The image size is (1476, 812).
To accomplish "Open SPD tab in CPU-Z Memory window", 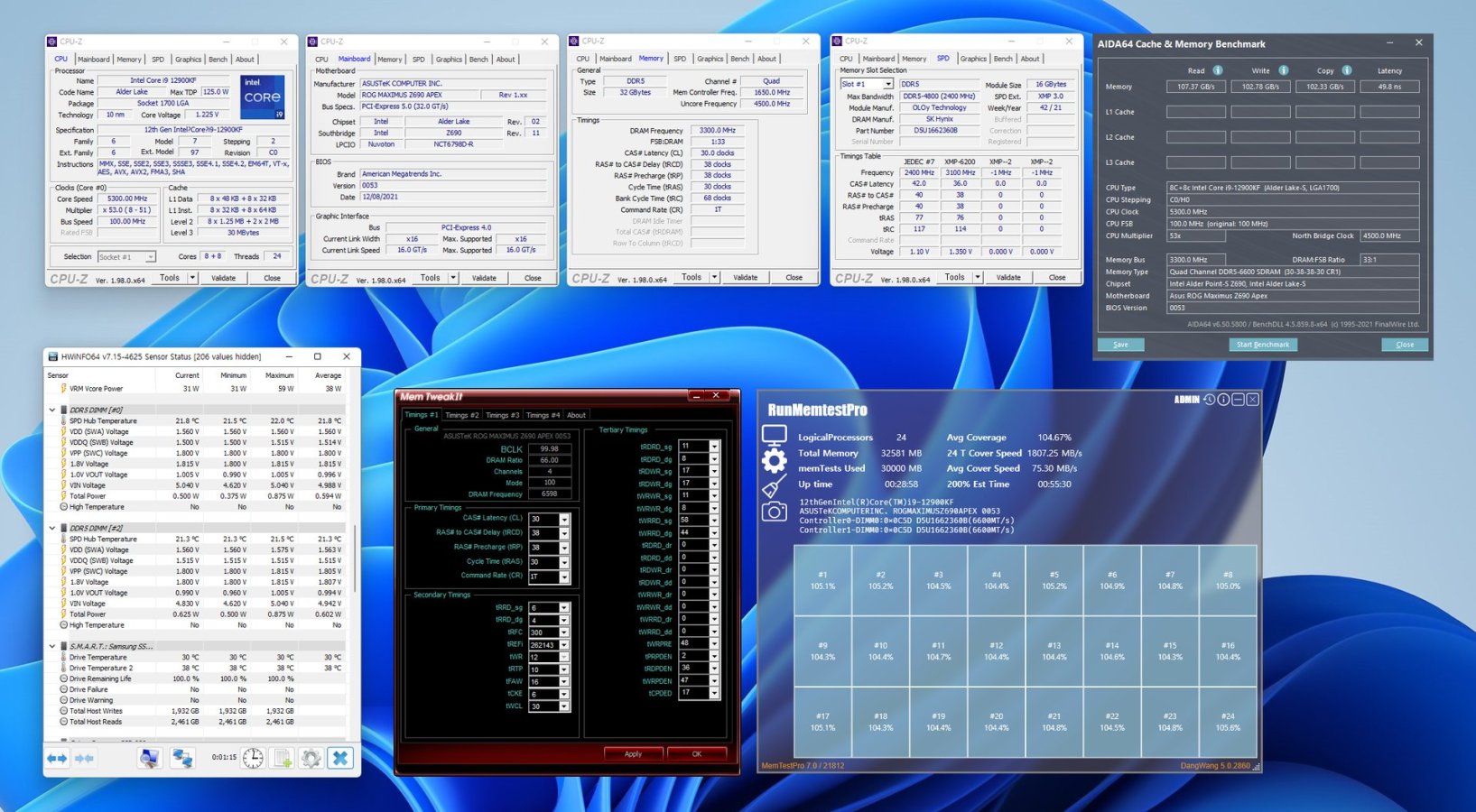I will 680,59.
